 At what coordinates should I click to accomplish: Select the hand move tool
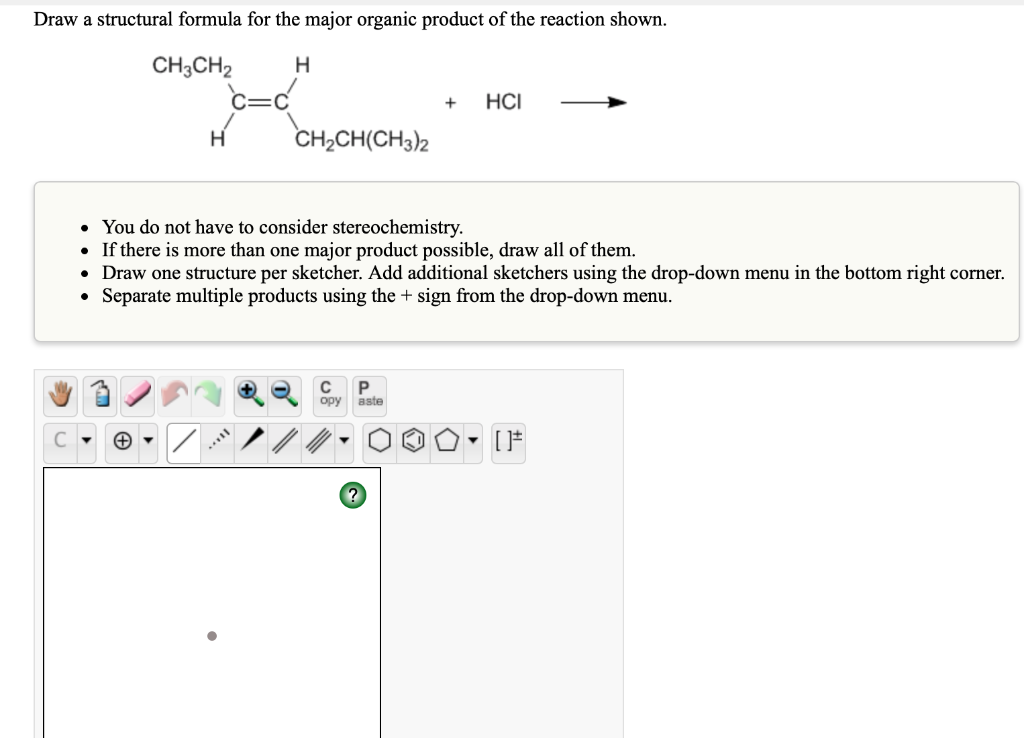click(x=61, y=395)
